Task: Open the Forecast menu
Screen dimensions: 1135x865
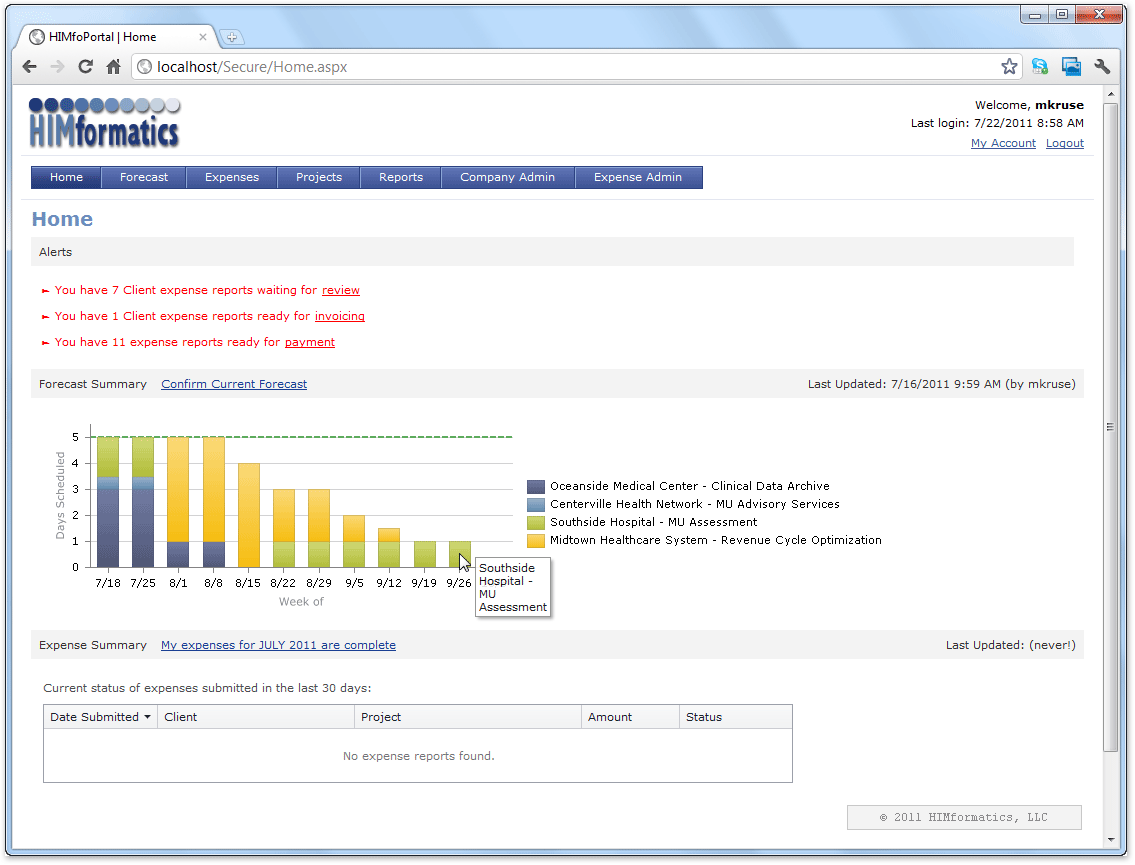Action: click(144, 177)
